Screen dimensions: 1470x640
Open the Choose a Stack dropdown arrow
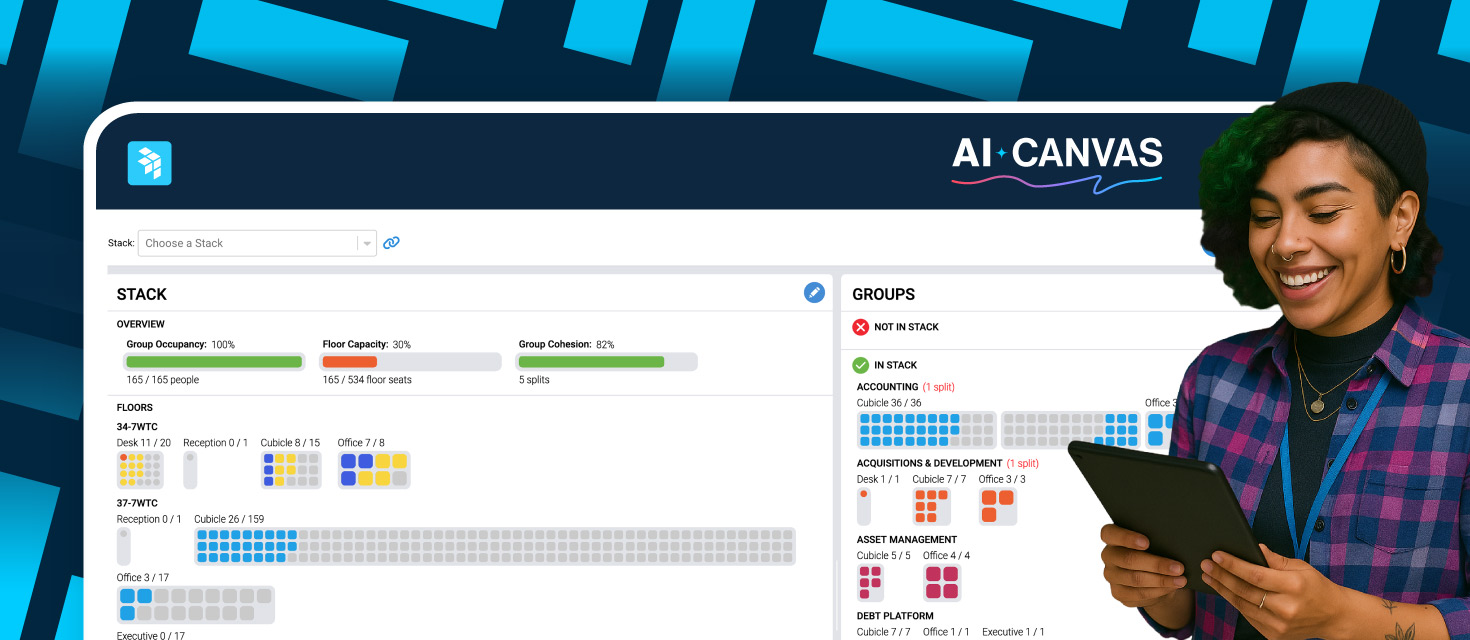(367, 243)
